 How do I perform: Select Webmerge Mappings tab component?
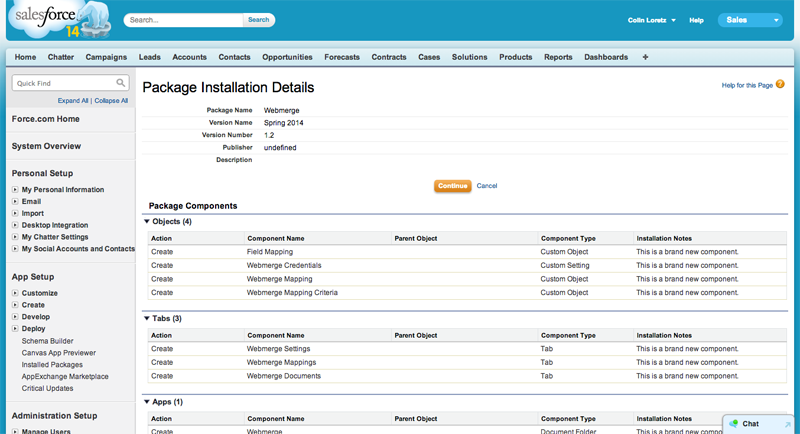[x=281, y=362]
